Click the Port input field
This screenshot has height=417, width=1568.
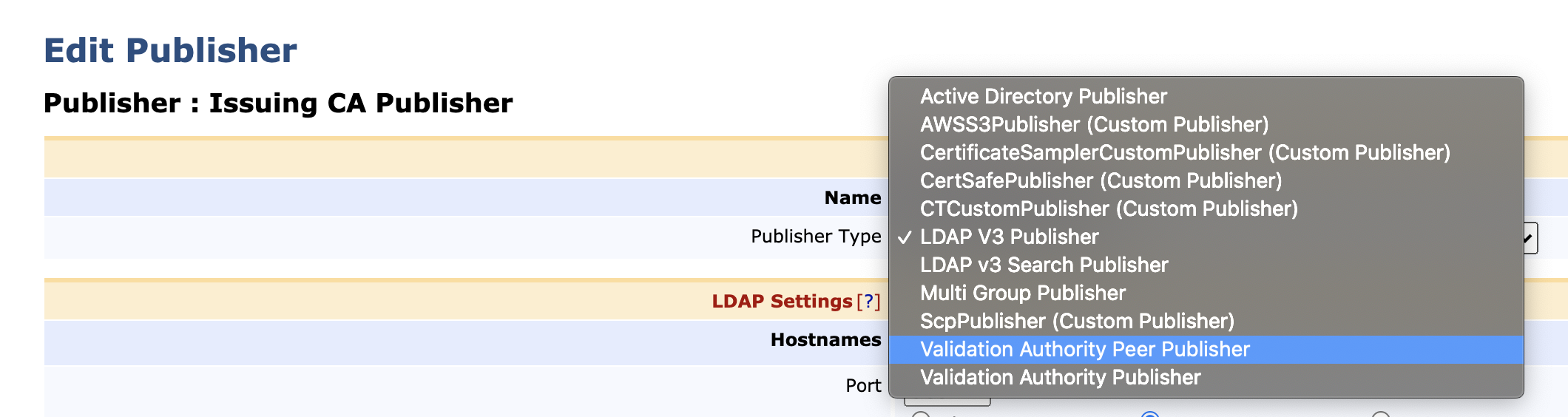947,401
